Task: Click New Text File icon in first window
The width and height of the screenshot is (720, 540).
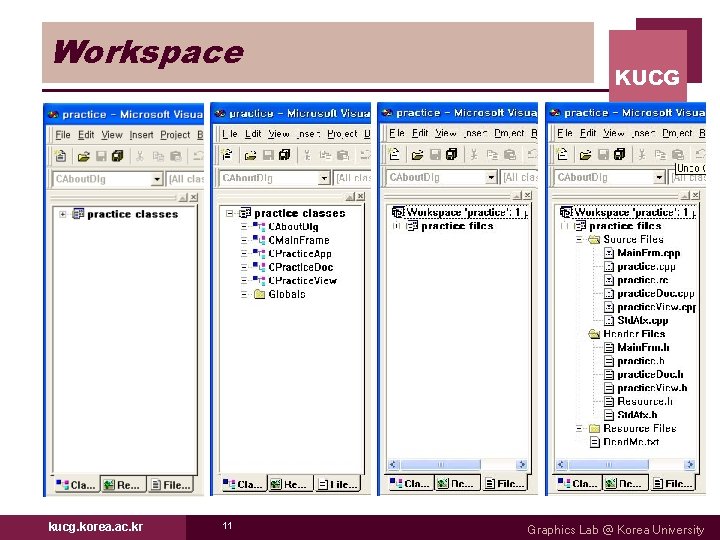Action: (61, 156)
